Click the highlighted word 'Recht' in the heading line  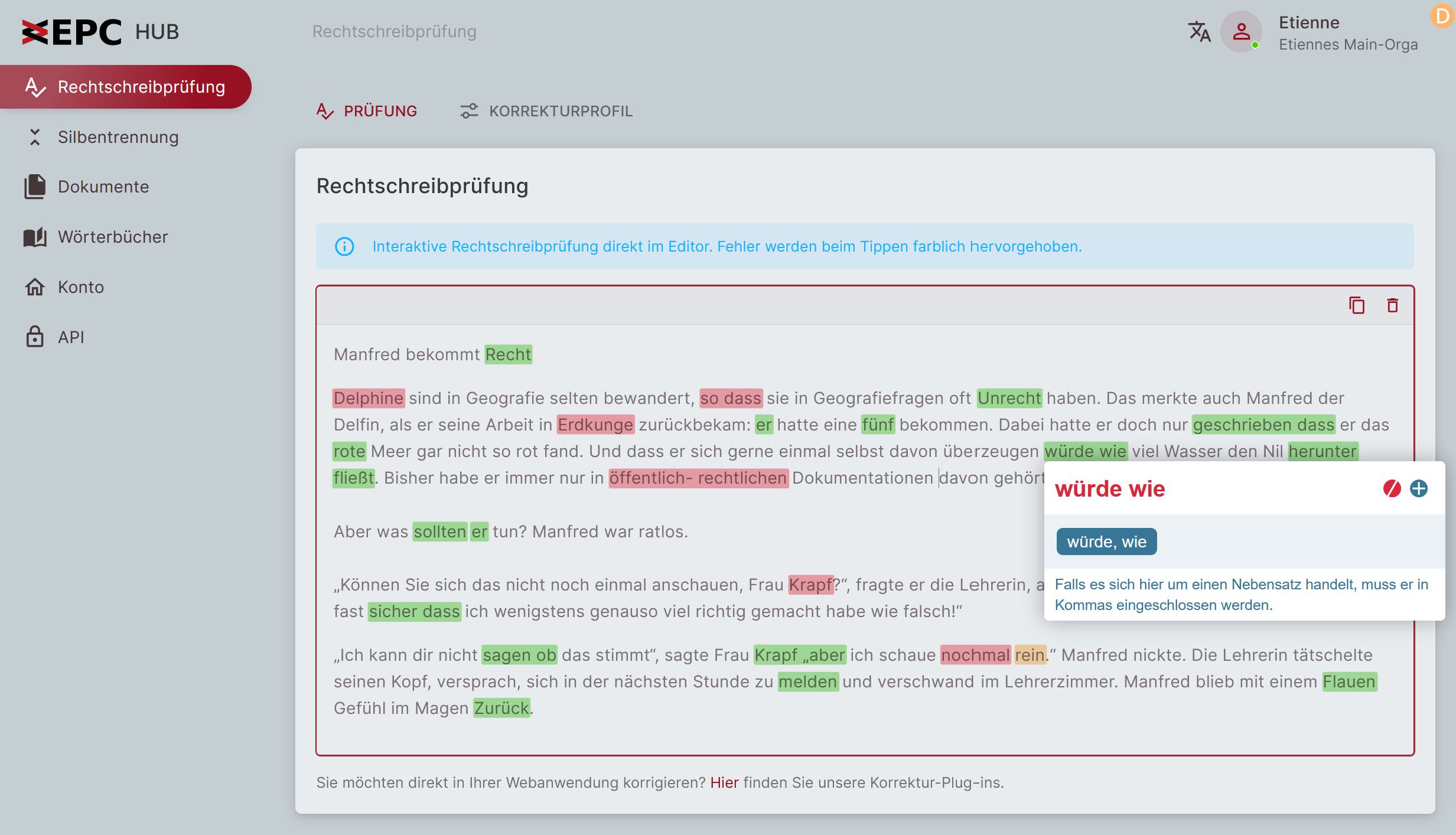(x=509, y=354)
